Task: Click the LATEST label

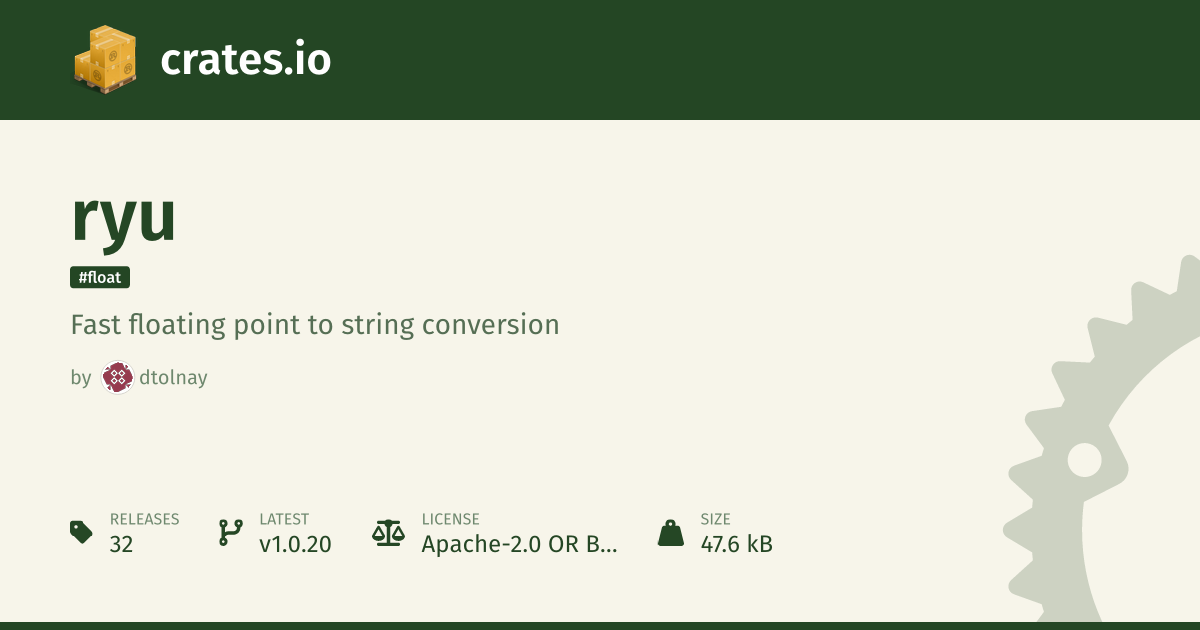Action: 284,519
